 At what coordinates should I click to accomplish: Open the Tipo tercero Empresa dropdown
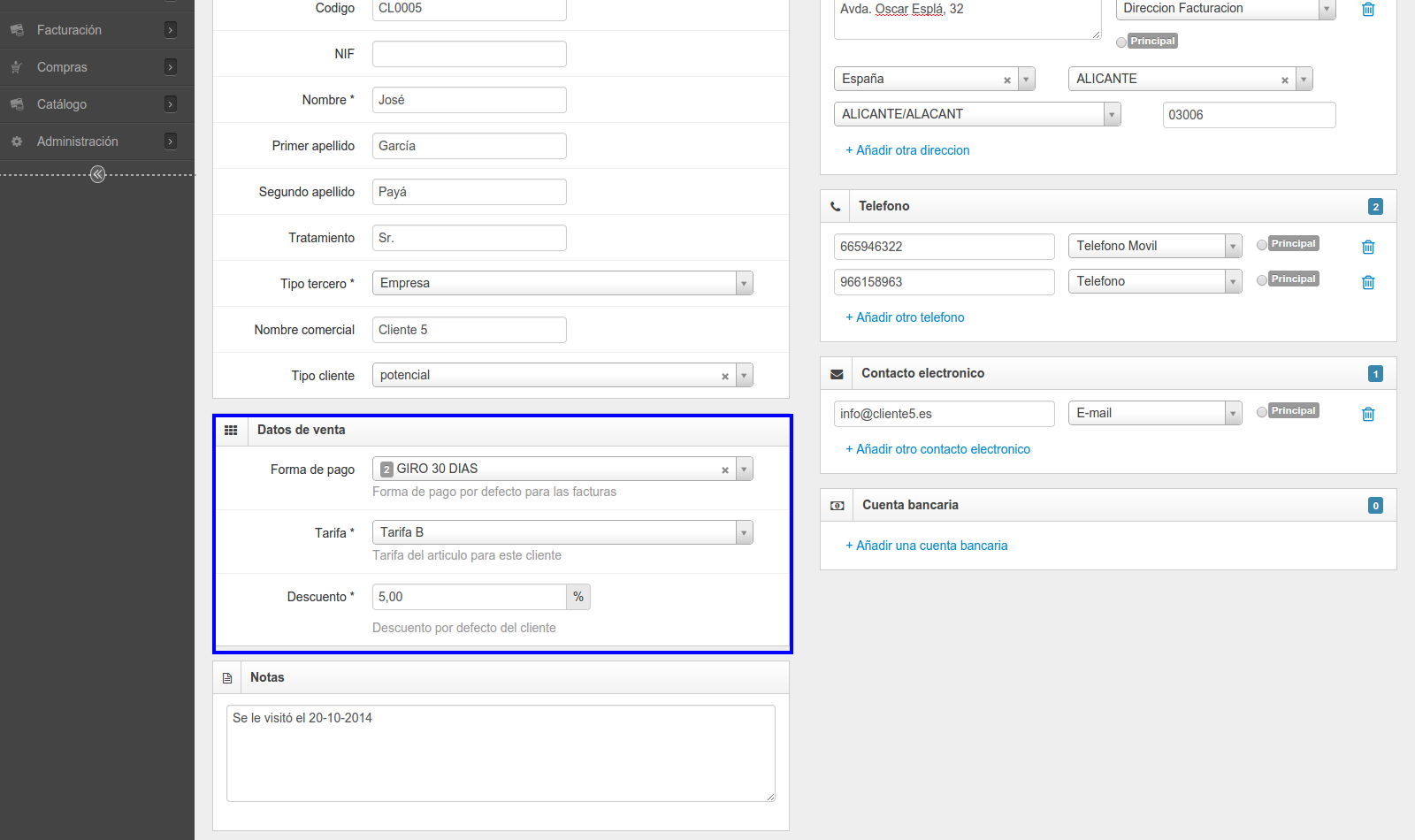coord(562,283)
